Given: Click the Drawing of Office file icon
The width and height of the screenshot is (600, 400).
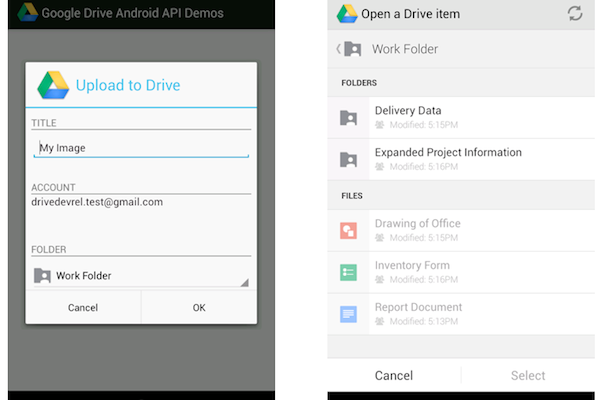Looking at the screenshot, I should pos(348,230).
